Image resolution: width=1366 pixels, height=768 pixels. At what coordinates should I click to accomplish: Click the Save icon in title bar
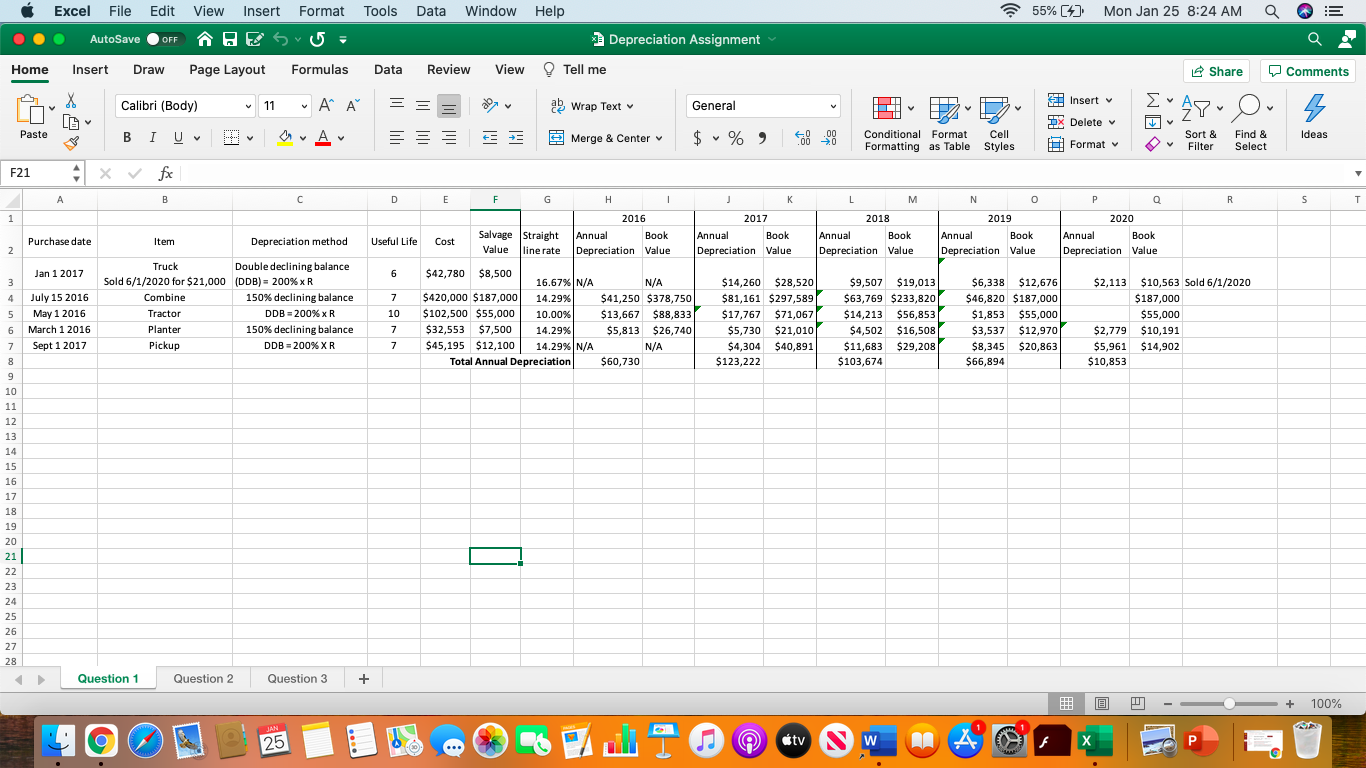click(x=229, y=39)
